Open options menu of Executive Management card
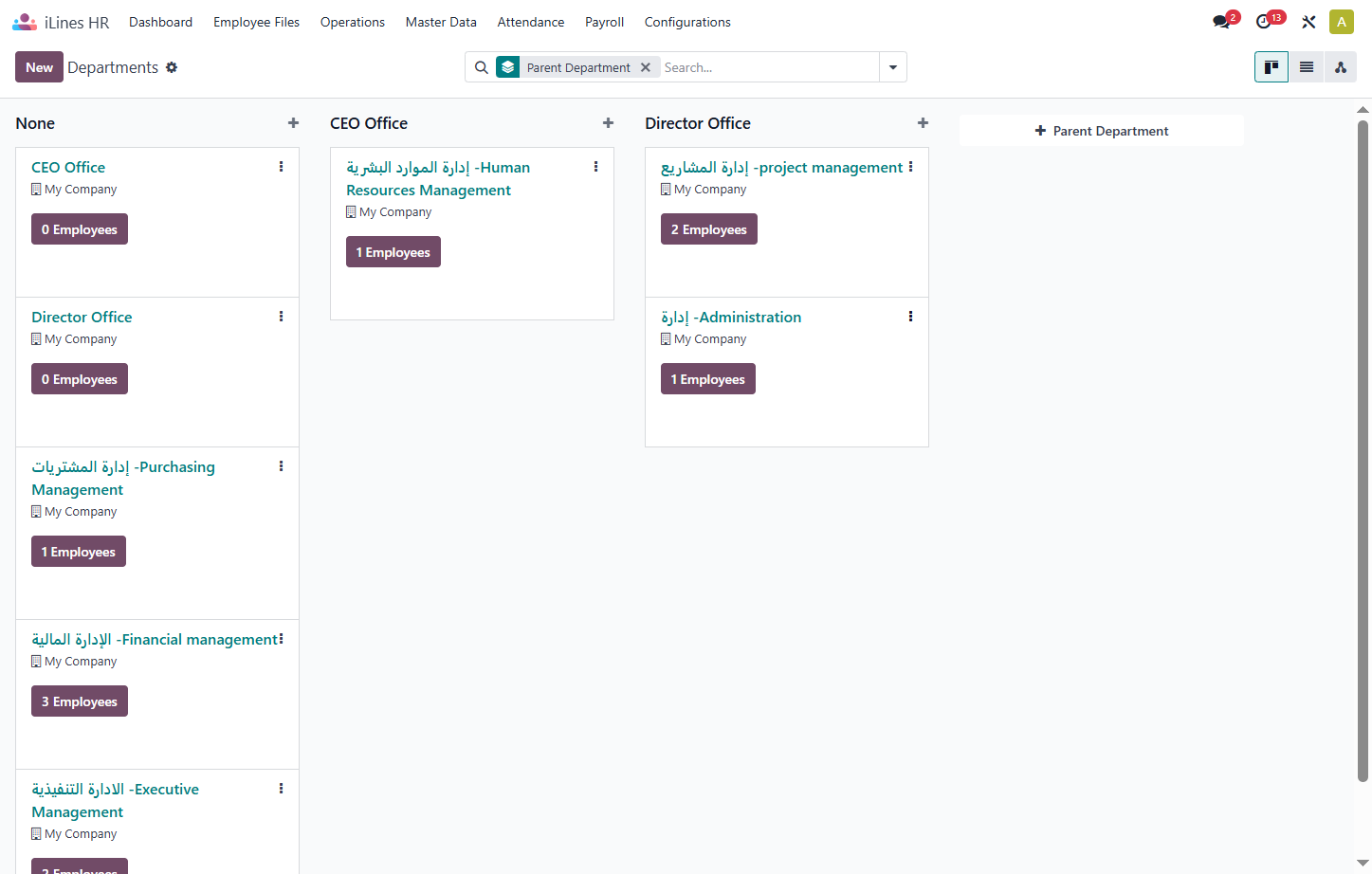This screenshot has width=1372, height=874. click(x=281, y=789)
